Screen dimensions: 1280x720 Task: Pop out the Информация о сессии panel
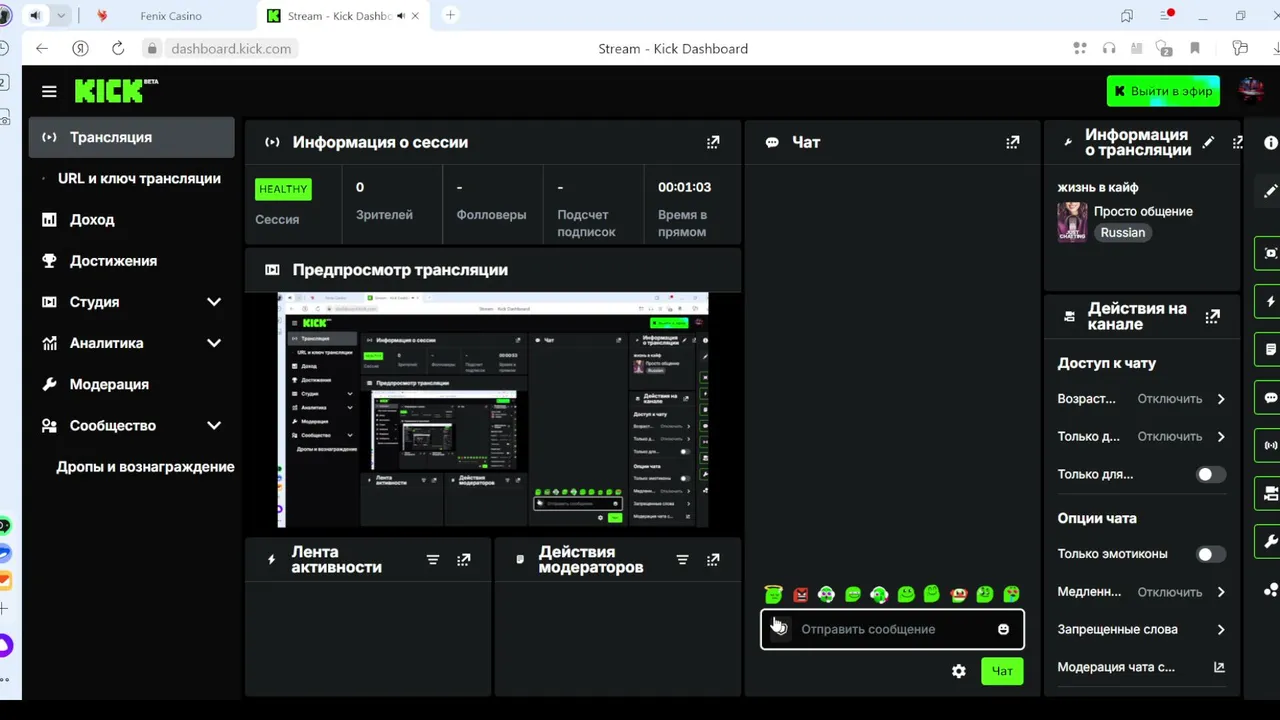tap(713, 142)
